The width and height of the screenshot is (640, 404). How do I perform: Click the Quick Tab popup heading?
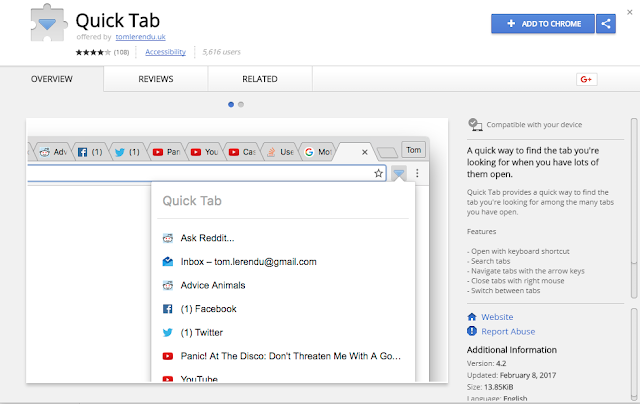[192, 201]
